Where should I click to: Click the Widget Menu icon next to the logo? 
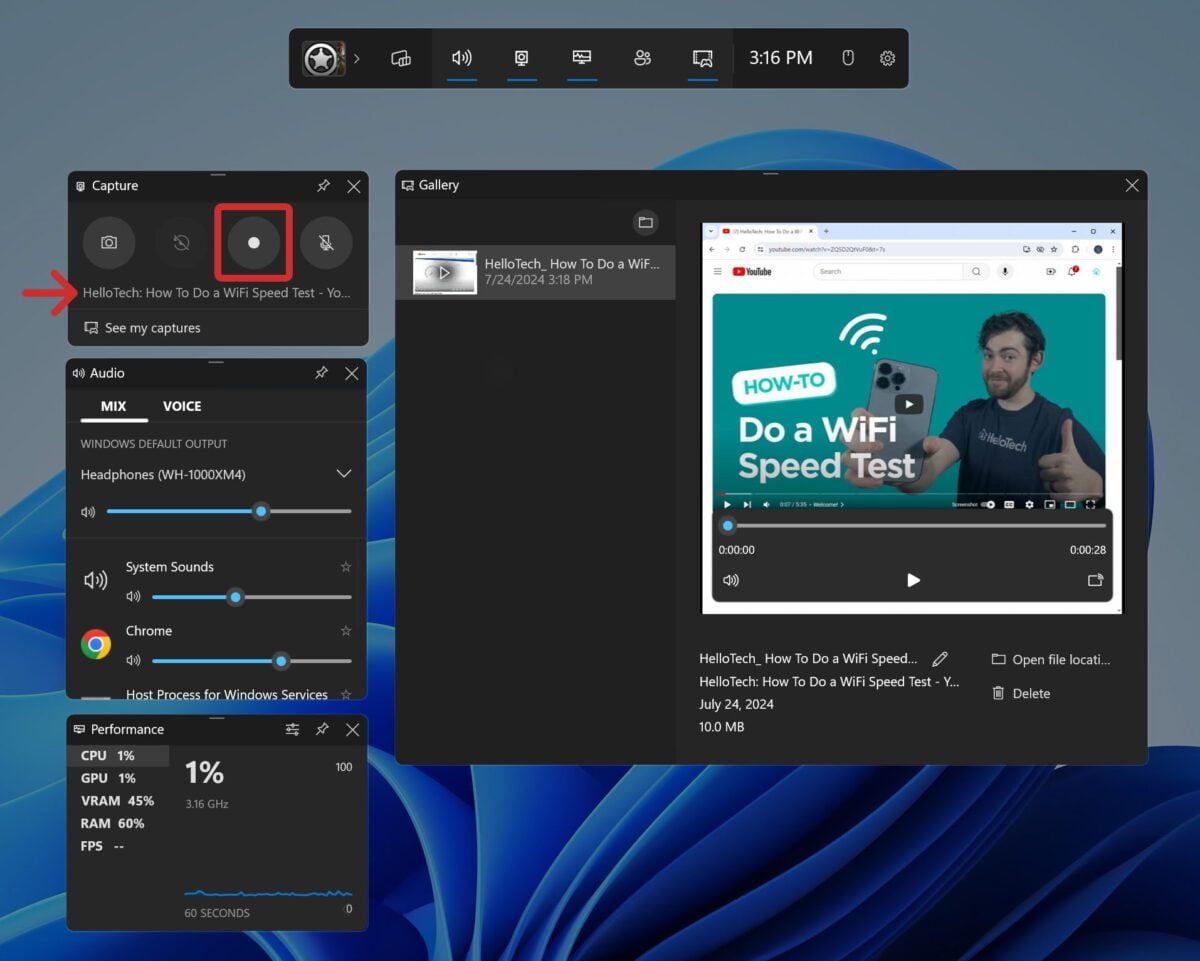tap(400, 57)
